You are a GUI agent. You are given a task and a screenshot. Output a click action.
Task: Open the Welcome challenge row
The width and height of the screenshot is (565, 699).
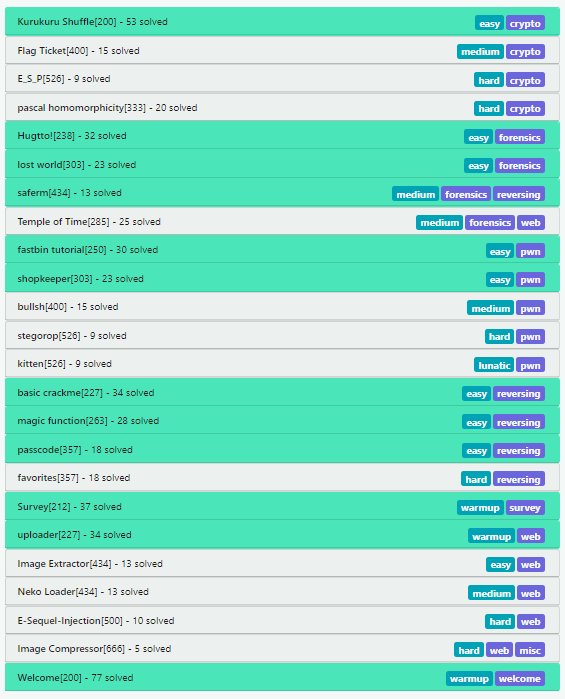(x=282, y=678)
